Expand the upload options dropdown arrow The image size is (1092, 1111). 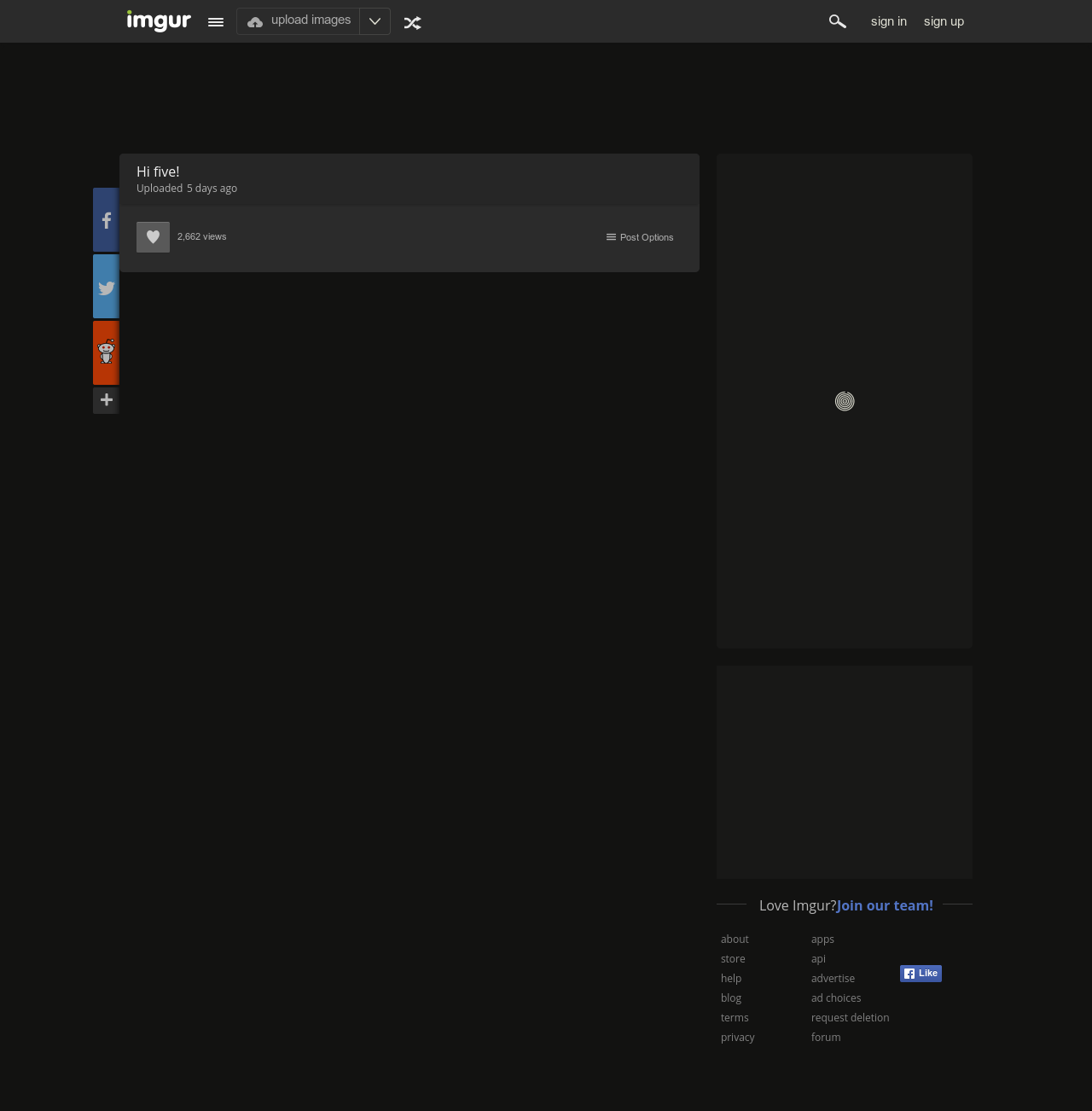click(375, 21)
